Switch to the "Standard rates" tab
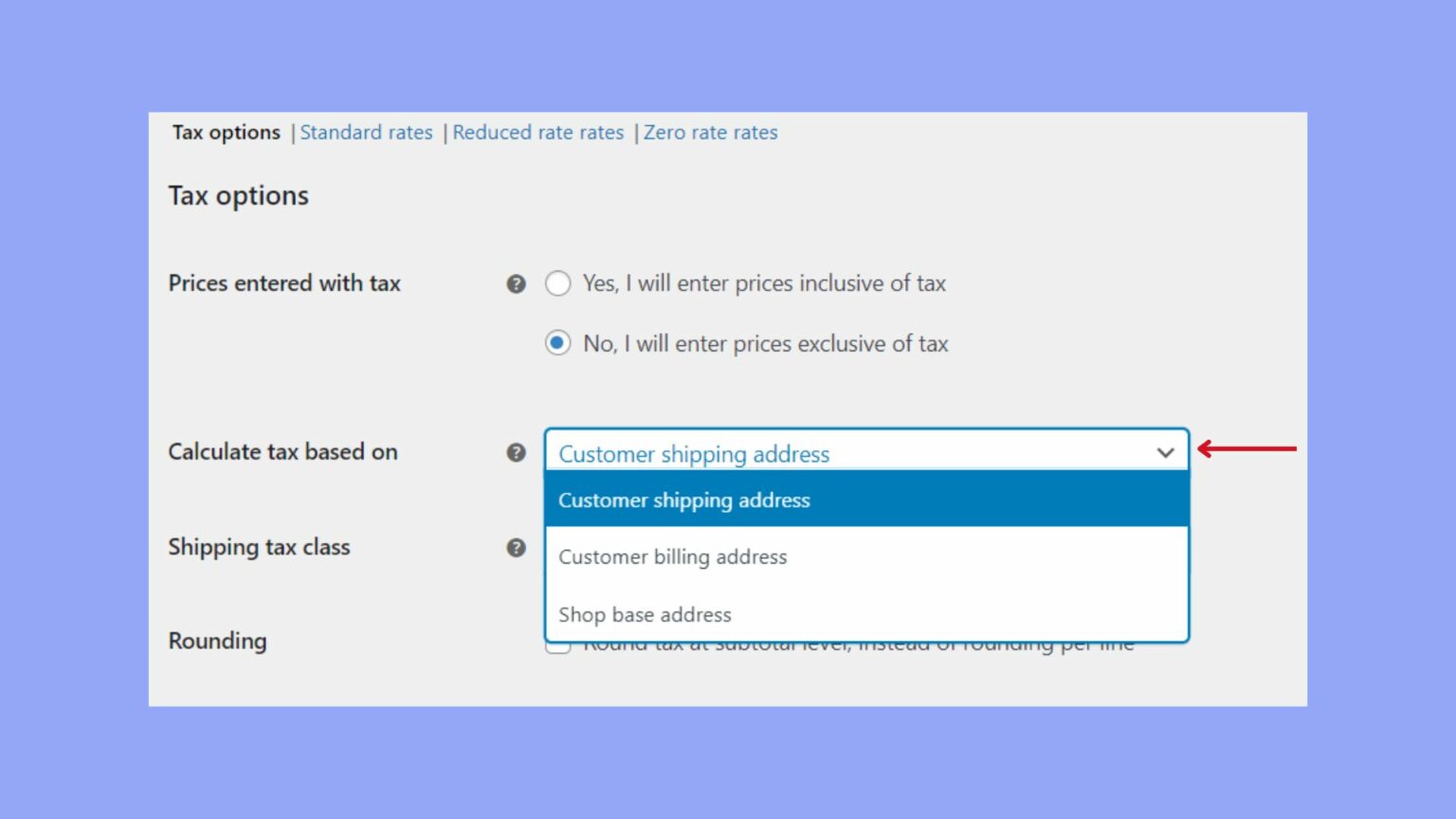1456x819 pixels. click(x=366, y=132)
